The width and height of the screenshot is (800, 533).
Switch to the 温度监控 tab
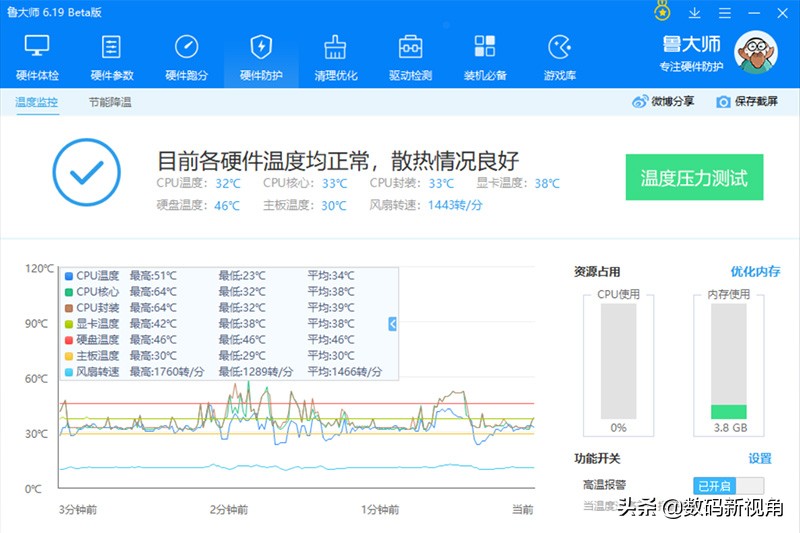[x=36, y=102]
